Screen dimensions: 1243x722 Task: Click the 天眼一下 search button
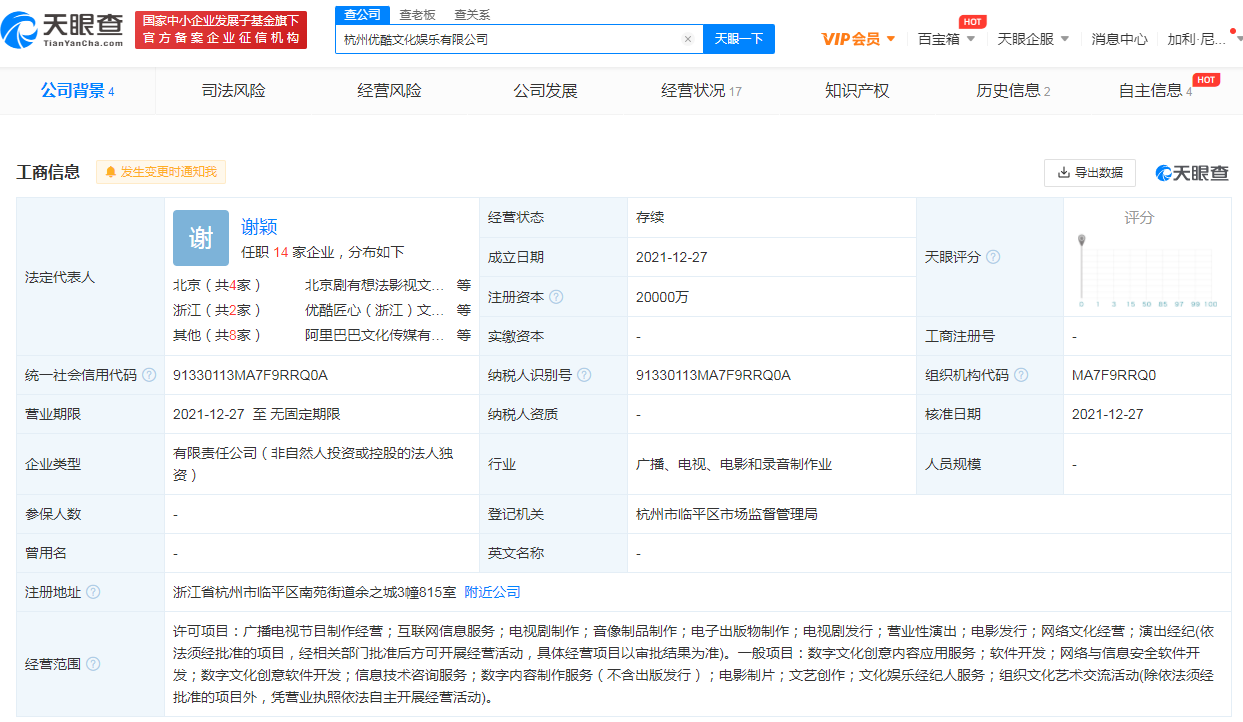[739, 38]
